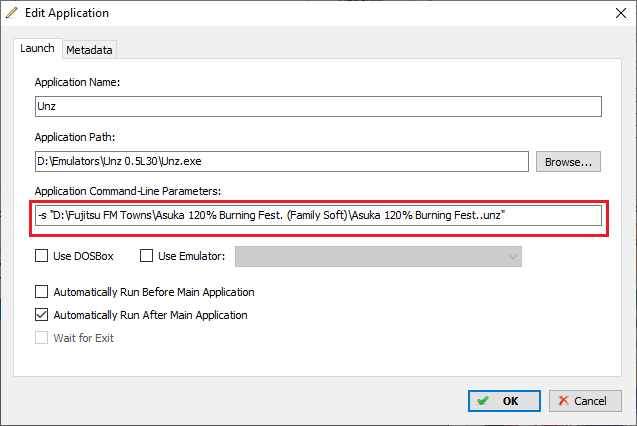Switch to the Metadata tab

pyautogui.click(x=89, y=50)
